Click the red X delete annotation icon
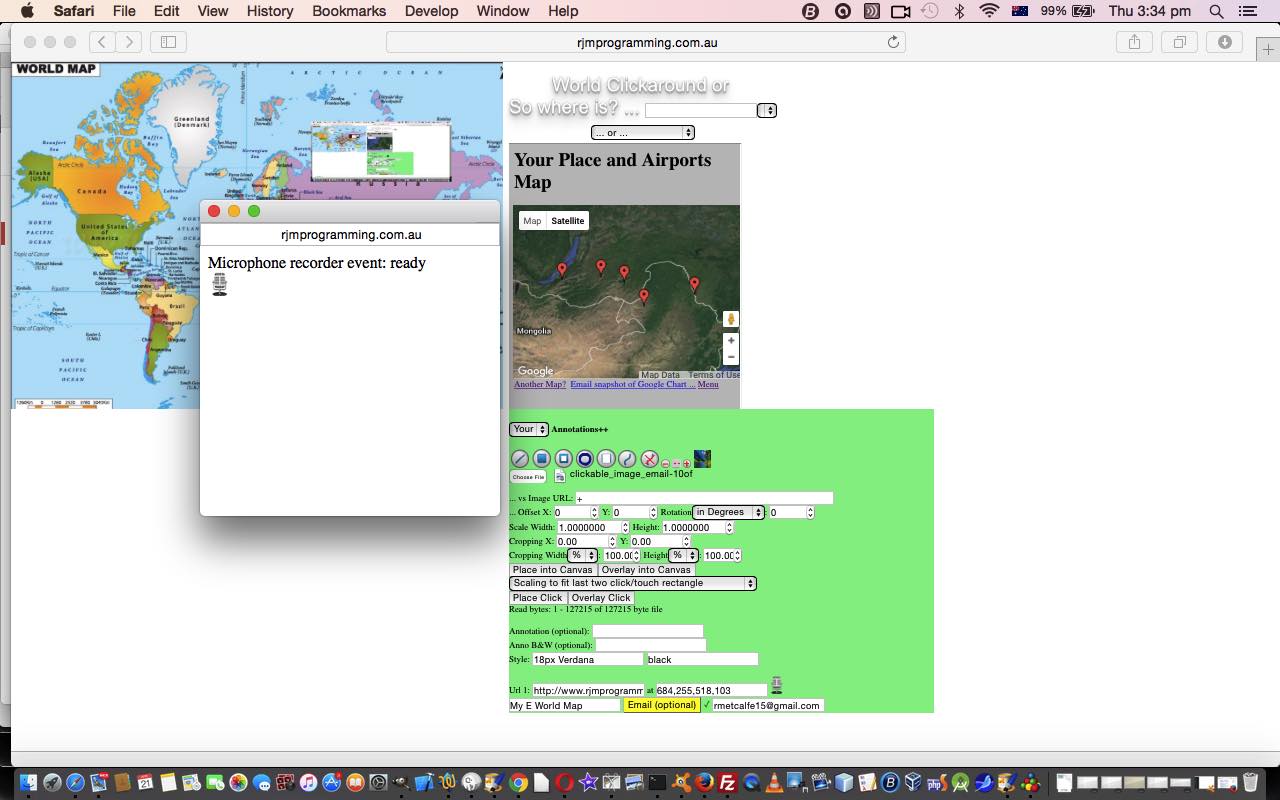 pyautogui.click(x=649, y=459)
